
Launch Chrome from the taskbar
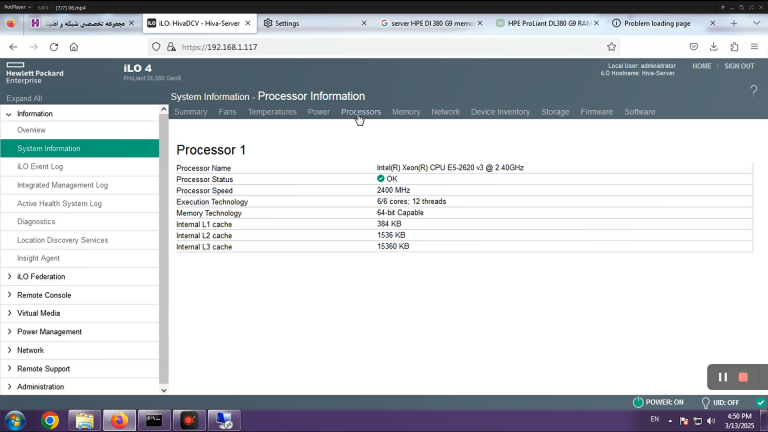50,421
